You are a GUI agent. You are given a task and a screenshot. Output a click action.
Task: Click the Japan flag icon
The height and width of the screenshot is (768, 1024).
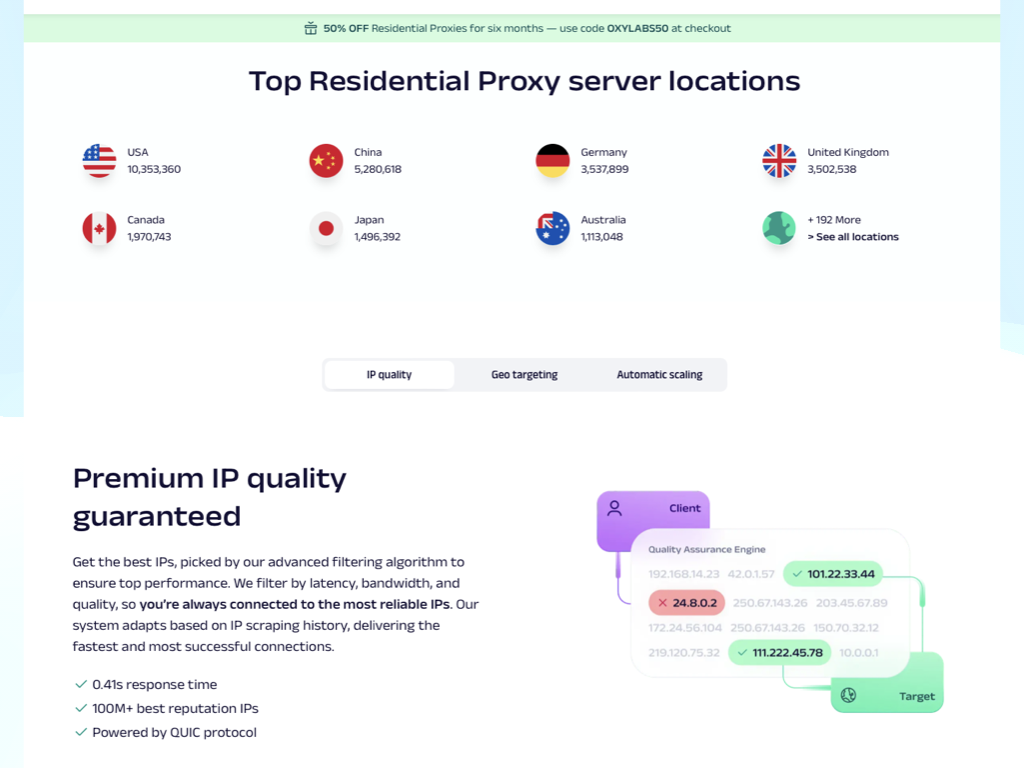pyautogui.click(x=326, y=229)
